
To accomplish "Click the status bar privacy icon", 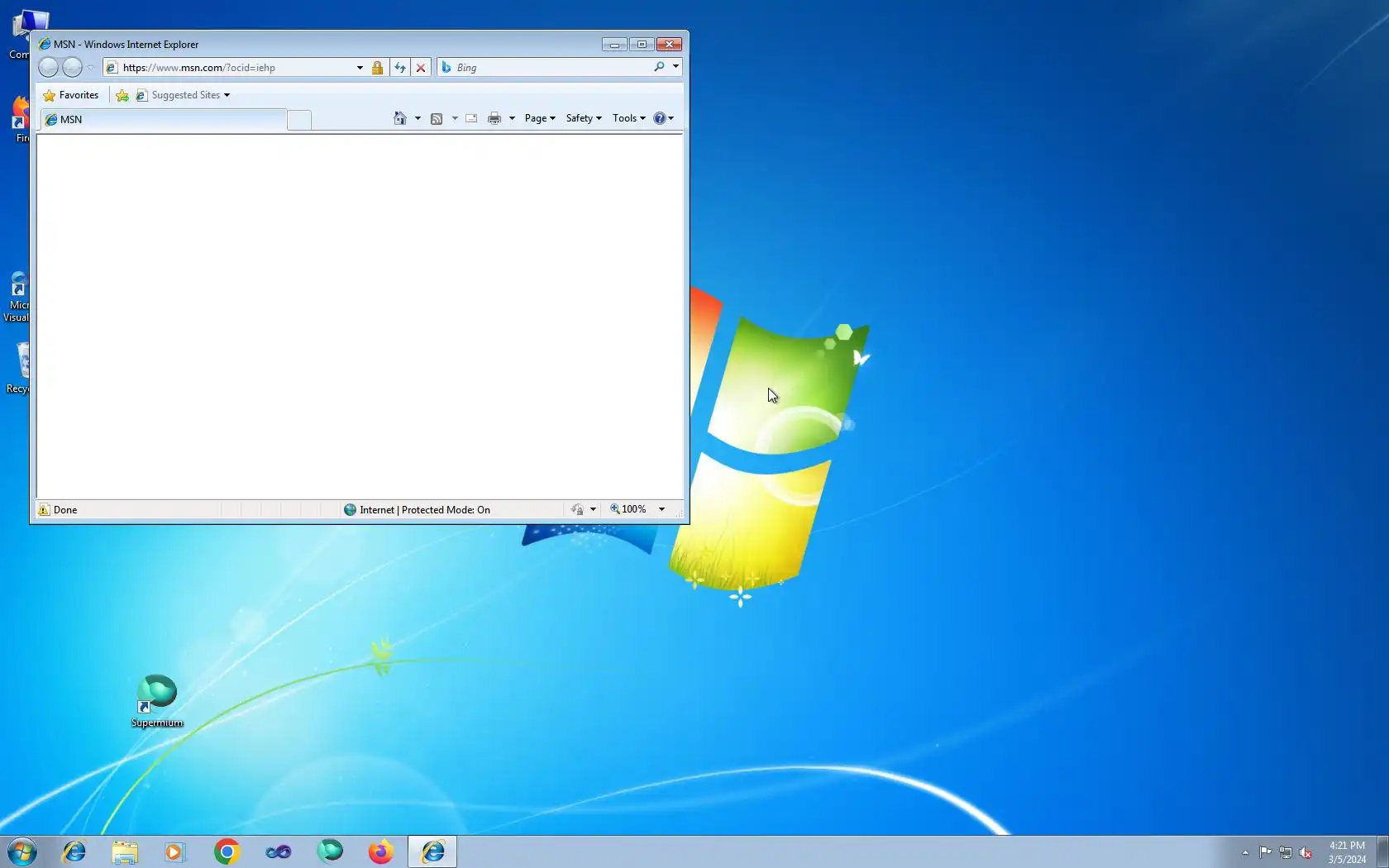I will point(577,510).
